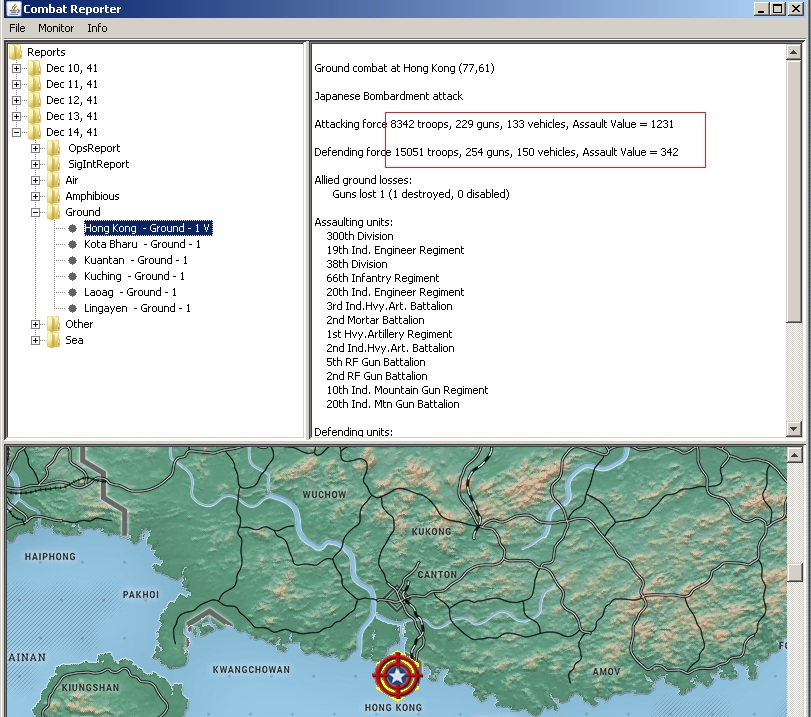Click the Sea folder icon
This screenshot has width=811, height=717.
53,340
